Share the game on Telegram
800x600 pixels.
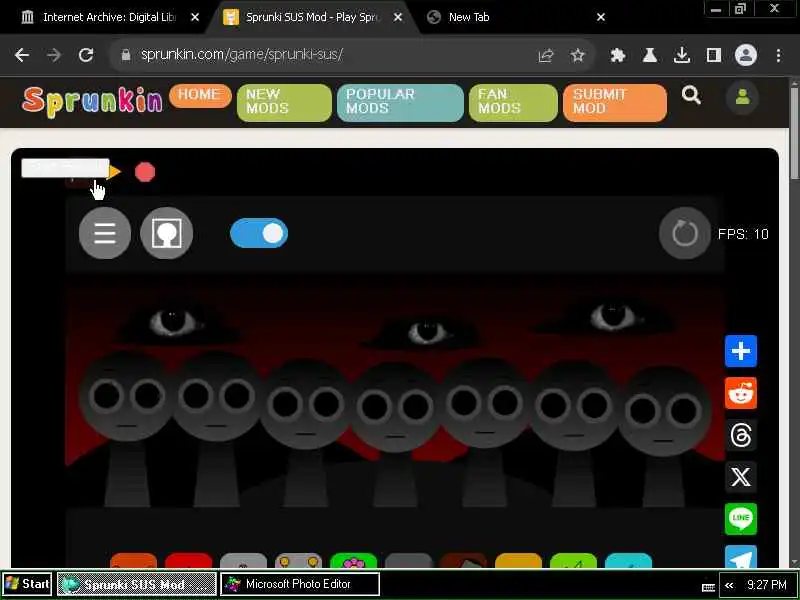click(x=741, y=557)
